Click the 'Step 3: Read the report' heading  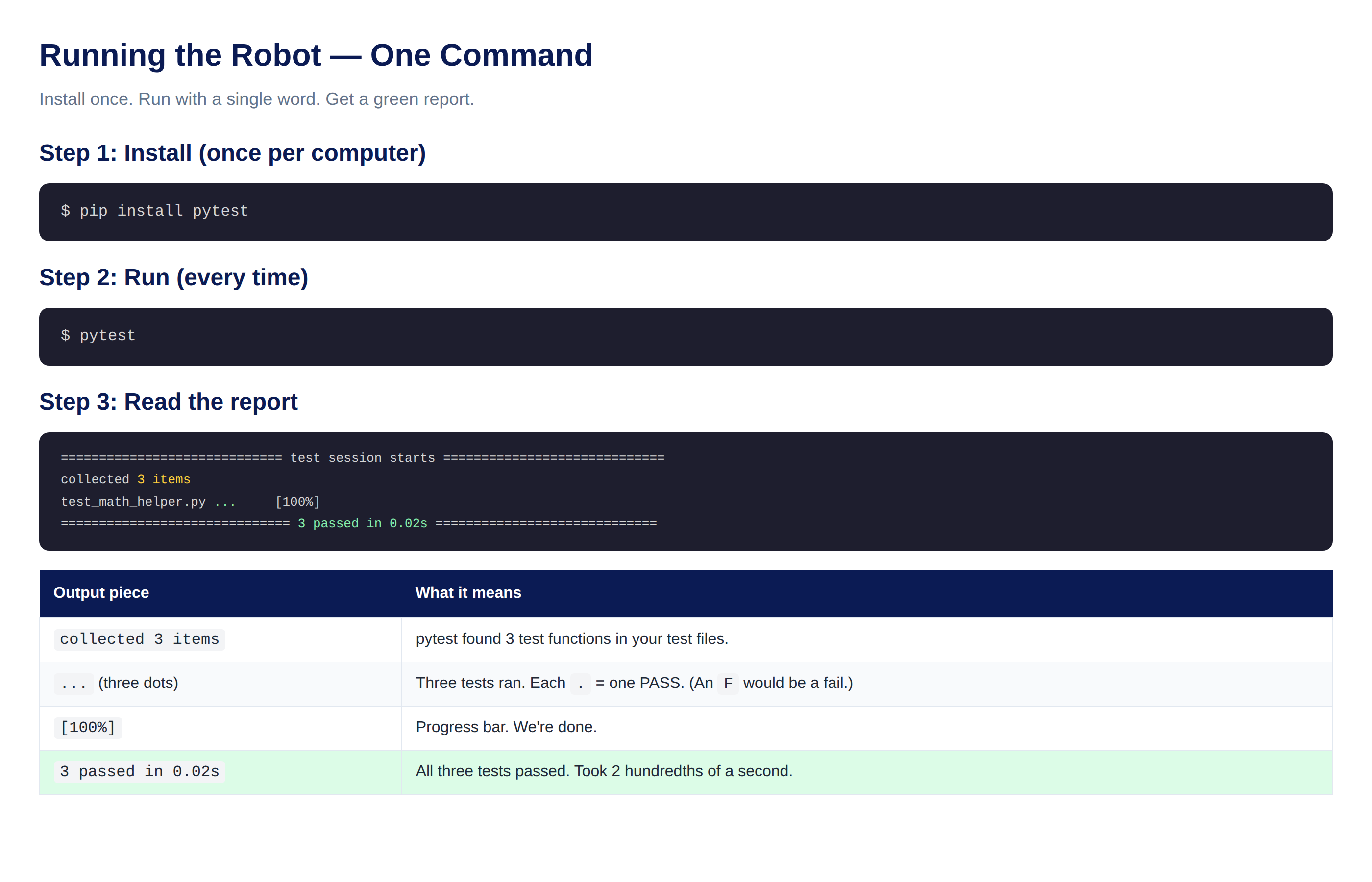(169, 401)
